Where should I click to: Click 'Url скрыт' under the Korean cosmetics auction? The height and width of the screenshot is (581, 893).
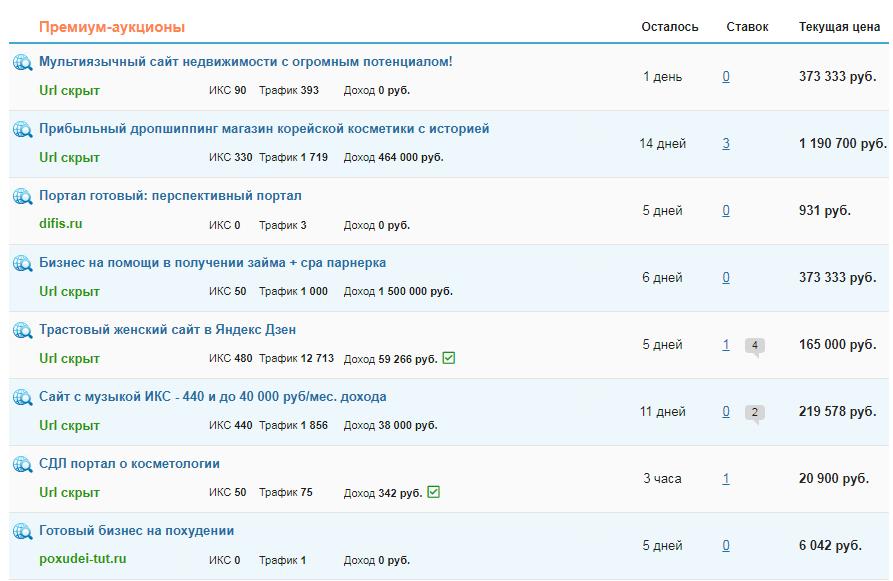tap(69, 158)
